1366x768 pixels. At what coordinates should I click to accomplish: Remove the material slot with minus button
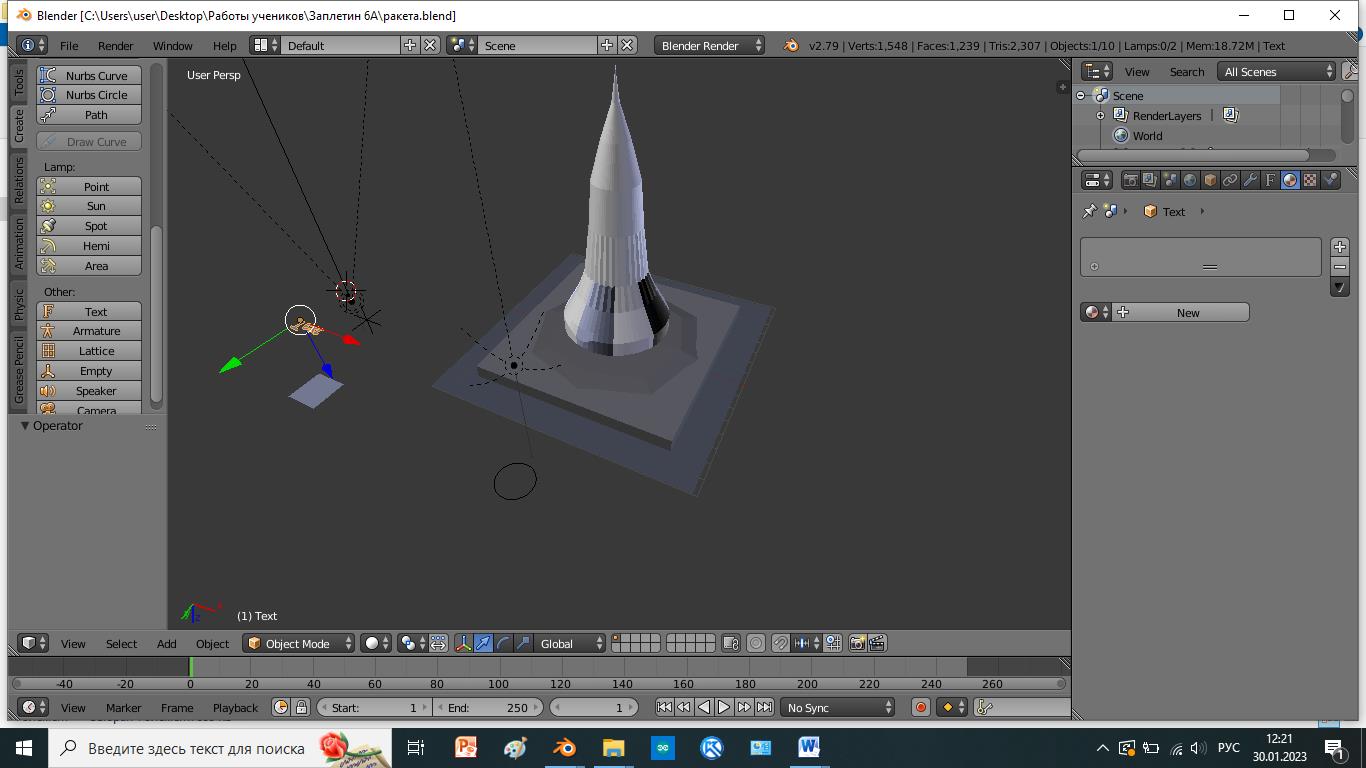[x=1340, y=267]
